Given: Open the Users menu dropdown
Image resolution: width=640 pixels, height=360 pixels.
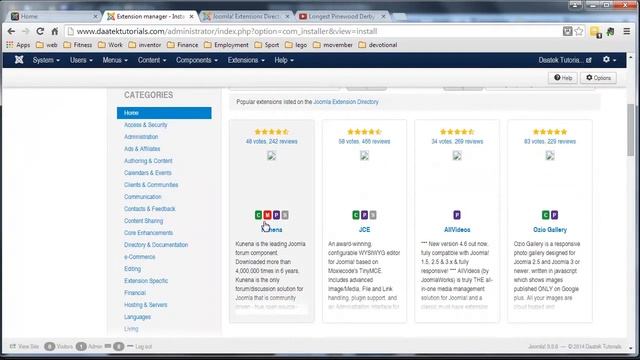Looking at the screenshot, I should (81, 60).
